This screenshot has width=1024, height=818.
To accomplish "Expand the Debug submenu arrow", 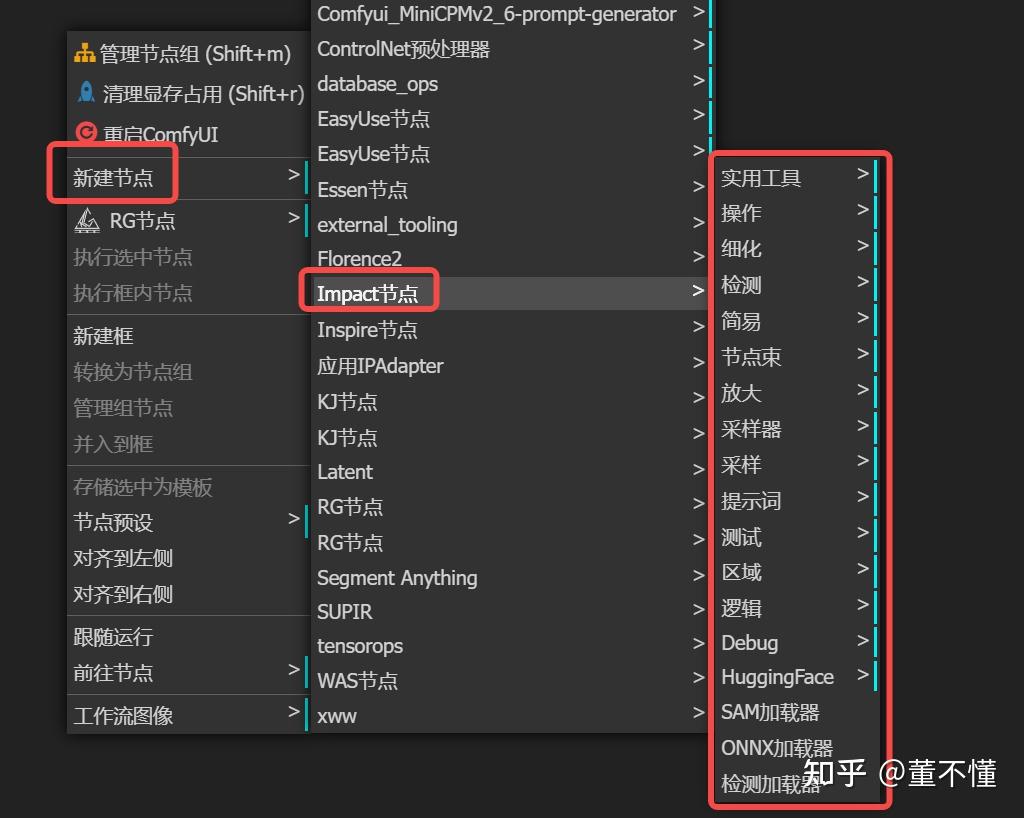I will coord(863,640).
